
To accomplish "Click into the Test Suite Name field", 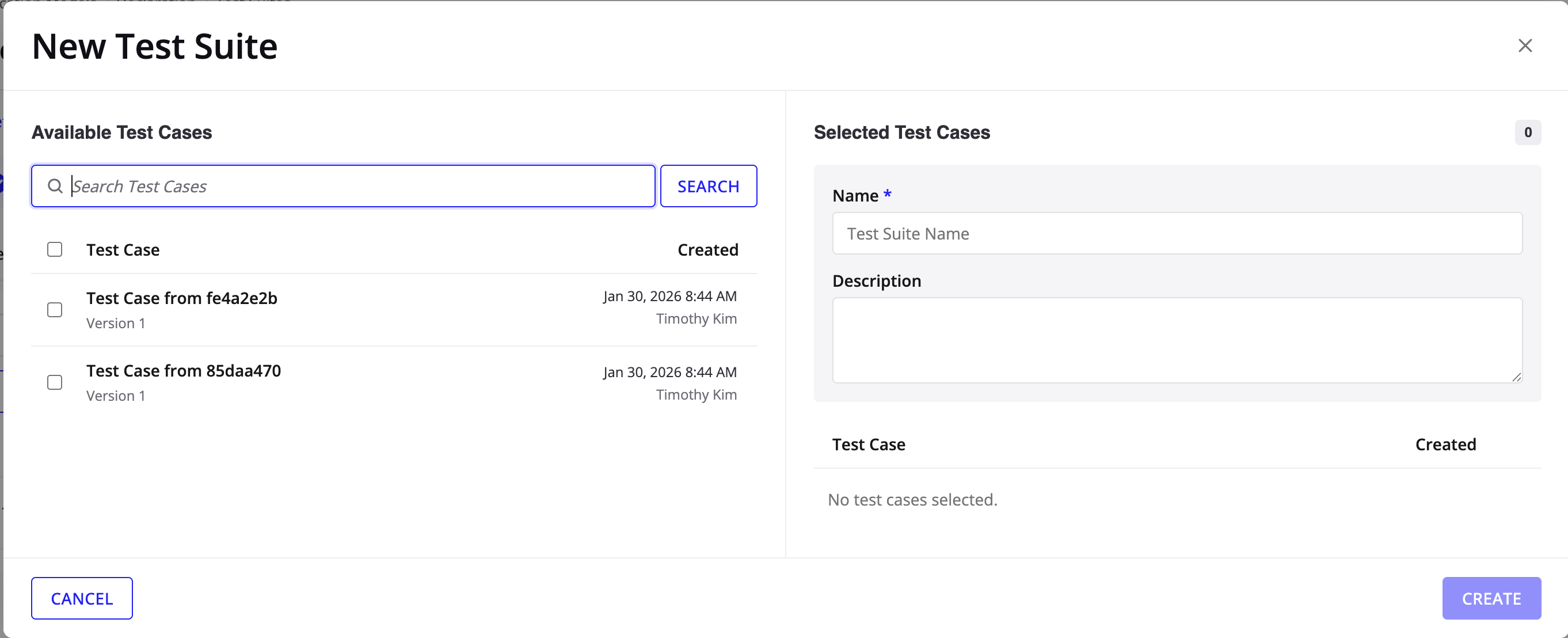I will point(1177,233).
